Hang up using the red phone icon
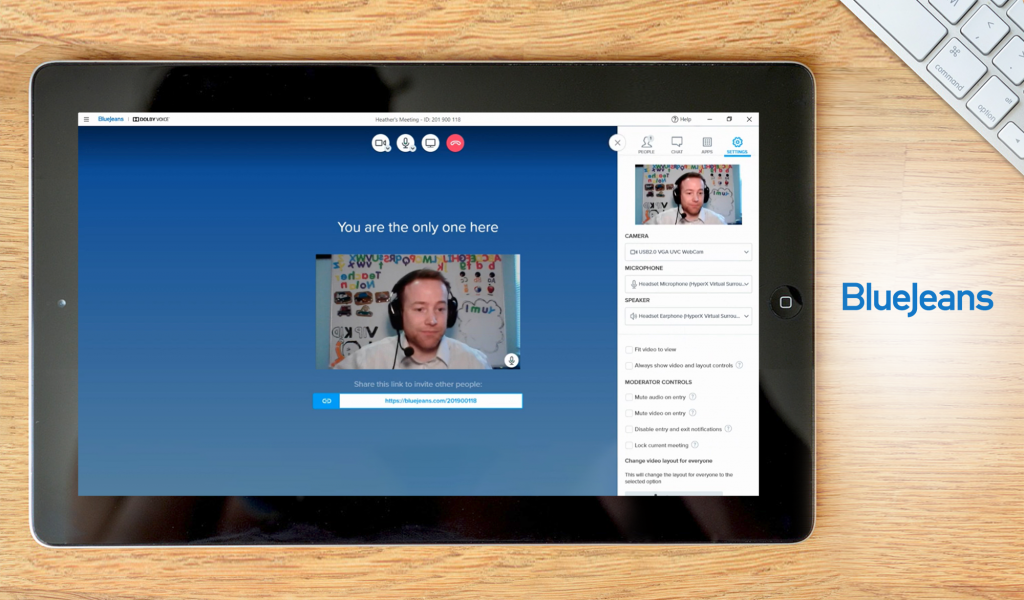Viewport: 1024px width, 600px height. (x=455, y=143)
